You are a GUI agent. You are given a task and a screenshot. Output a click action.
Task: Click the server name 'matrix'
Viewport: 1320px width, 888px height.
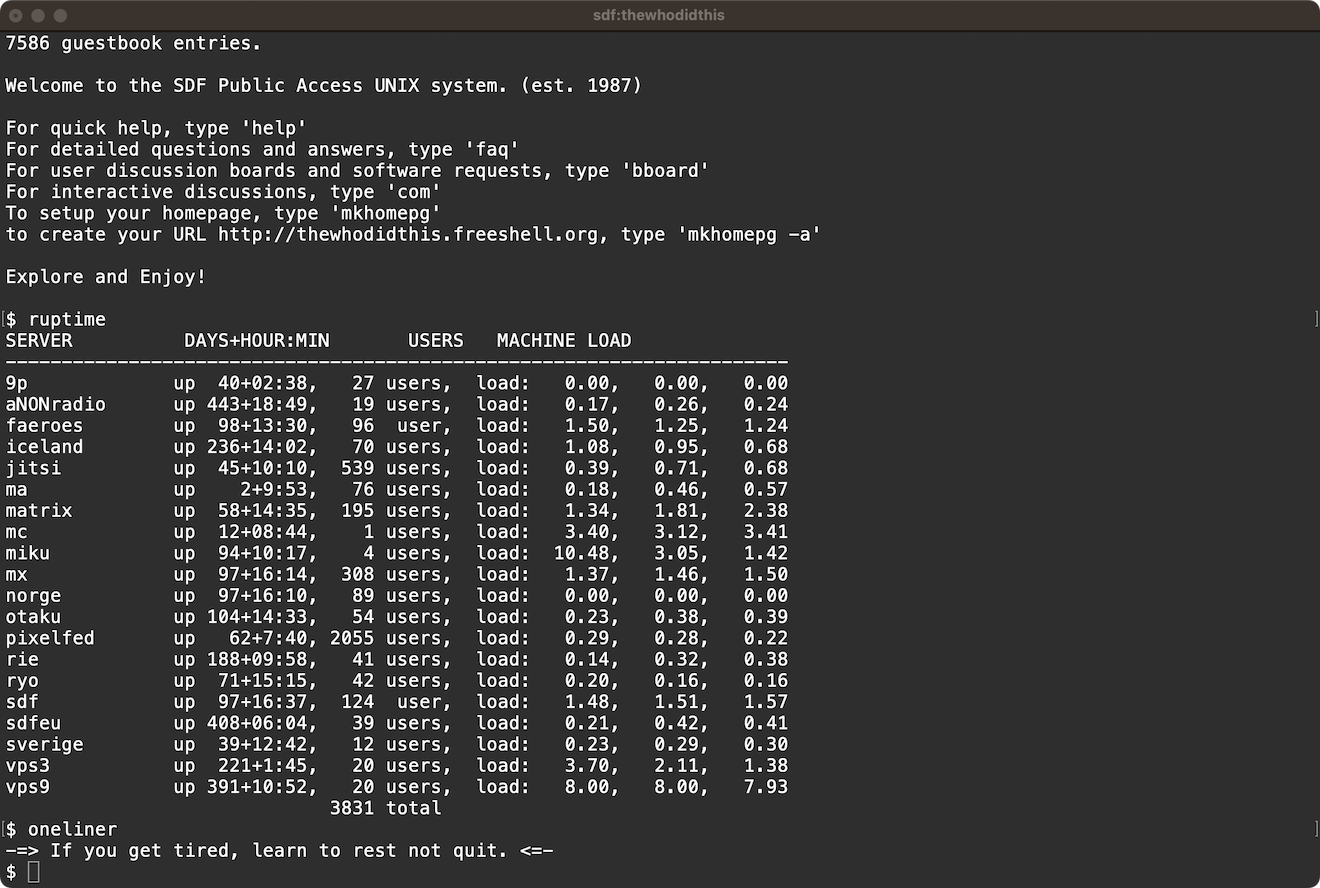point(39,510)
